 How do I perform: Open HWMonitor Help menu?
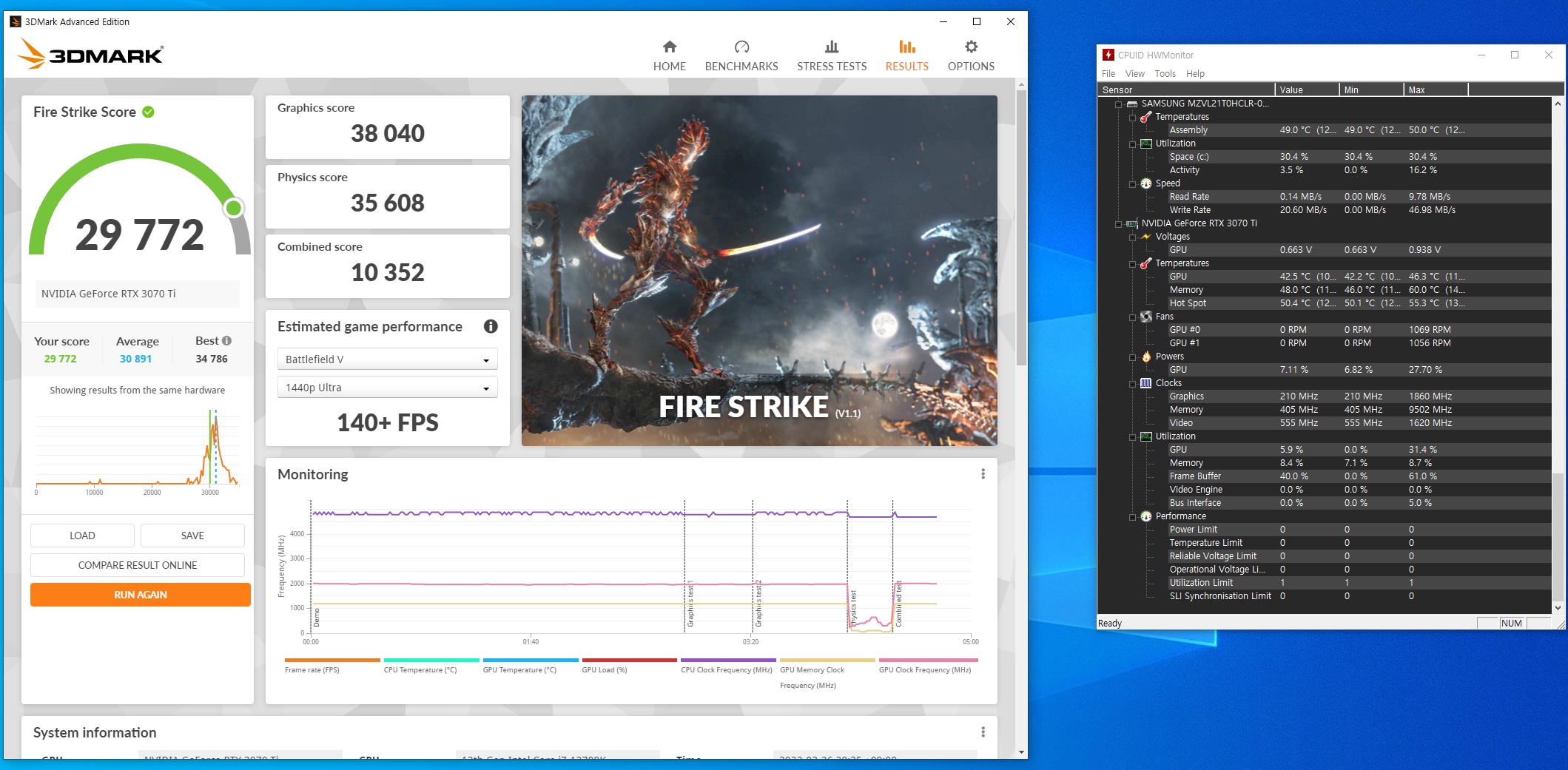1195,74
